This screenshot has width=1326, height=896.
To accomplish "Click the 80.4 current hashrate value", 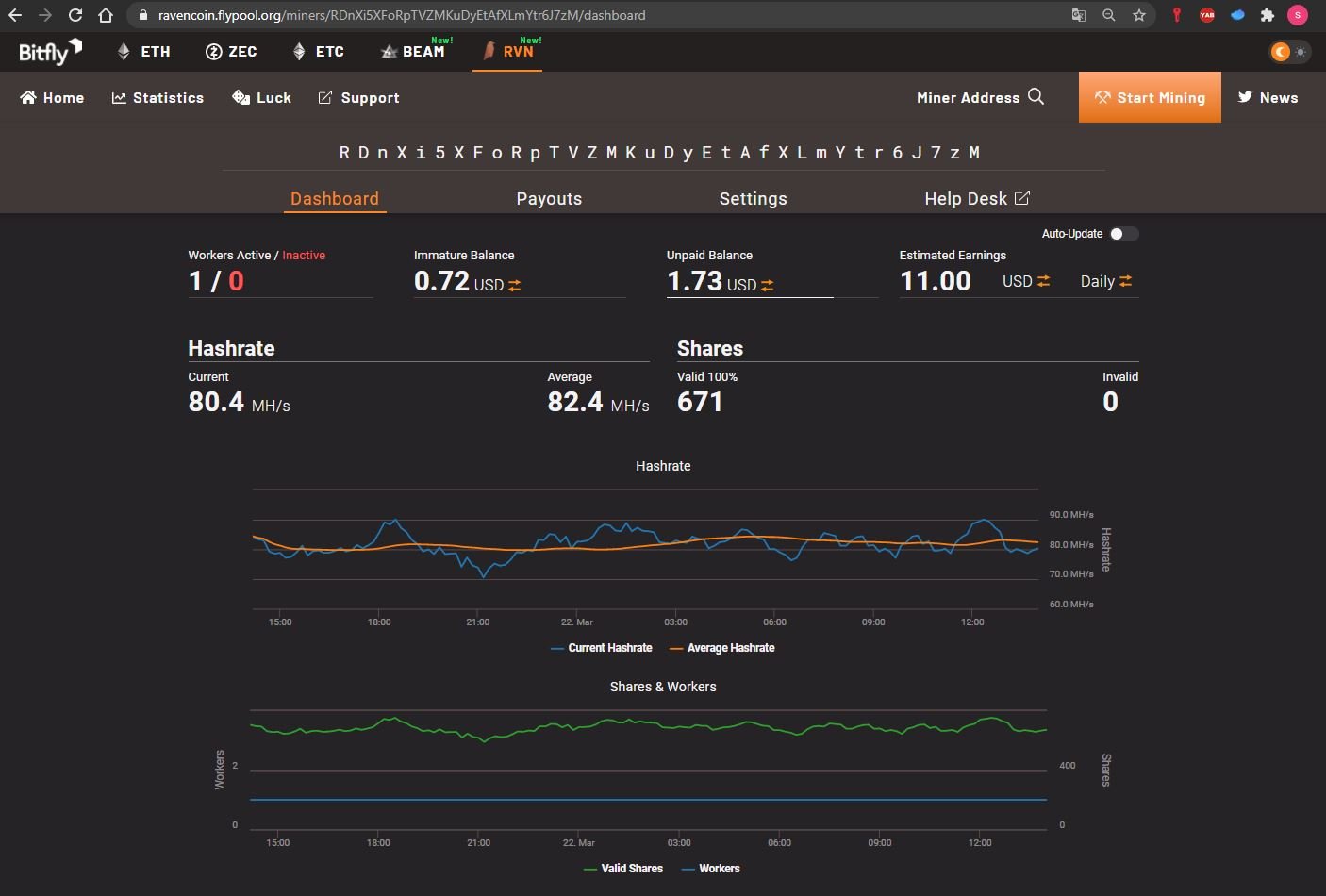I will [216, 402].
